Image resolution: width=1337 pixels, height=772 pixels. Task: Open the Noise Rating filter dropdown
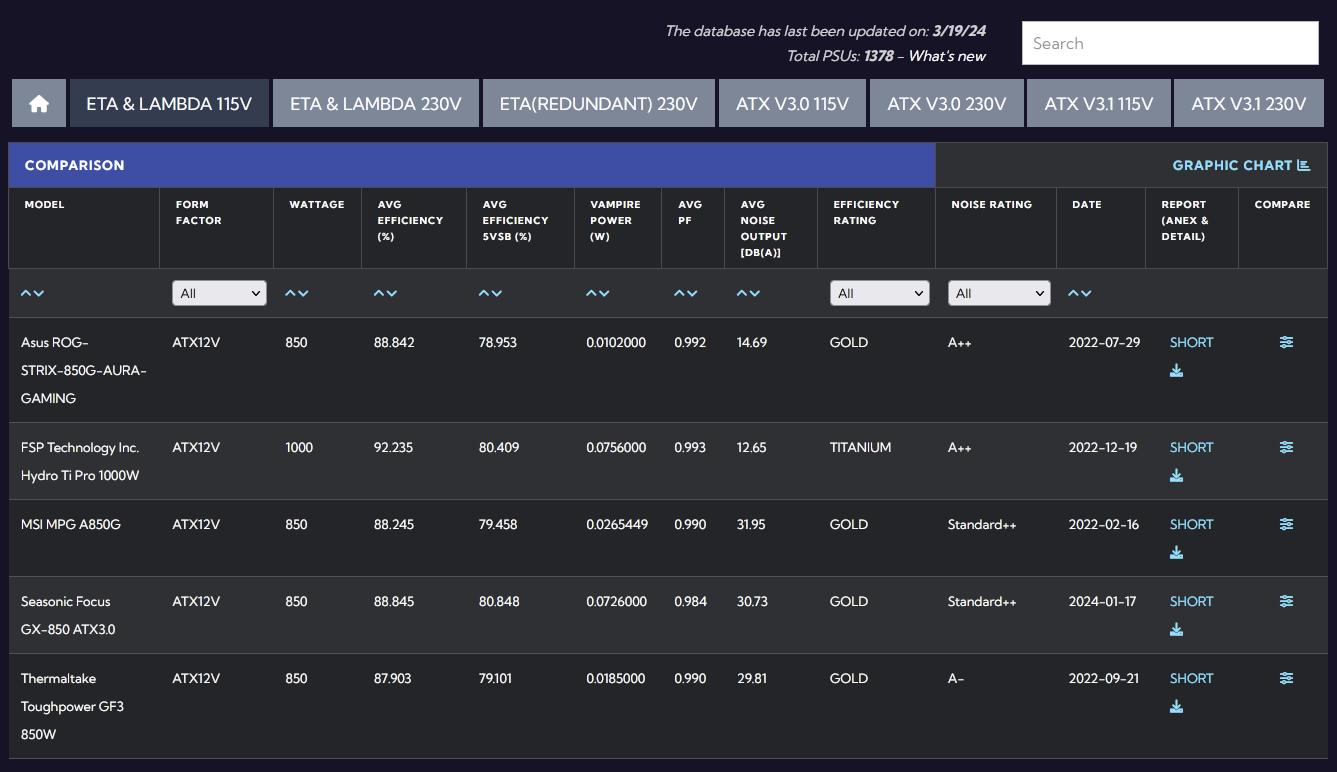[x=999, y=293]
